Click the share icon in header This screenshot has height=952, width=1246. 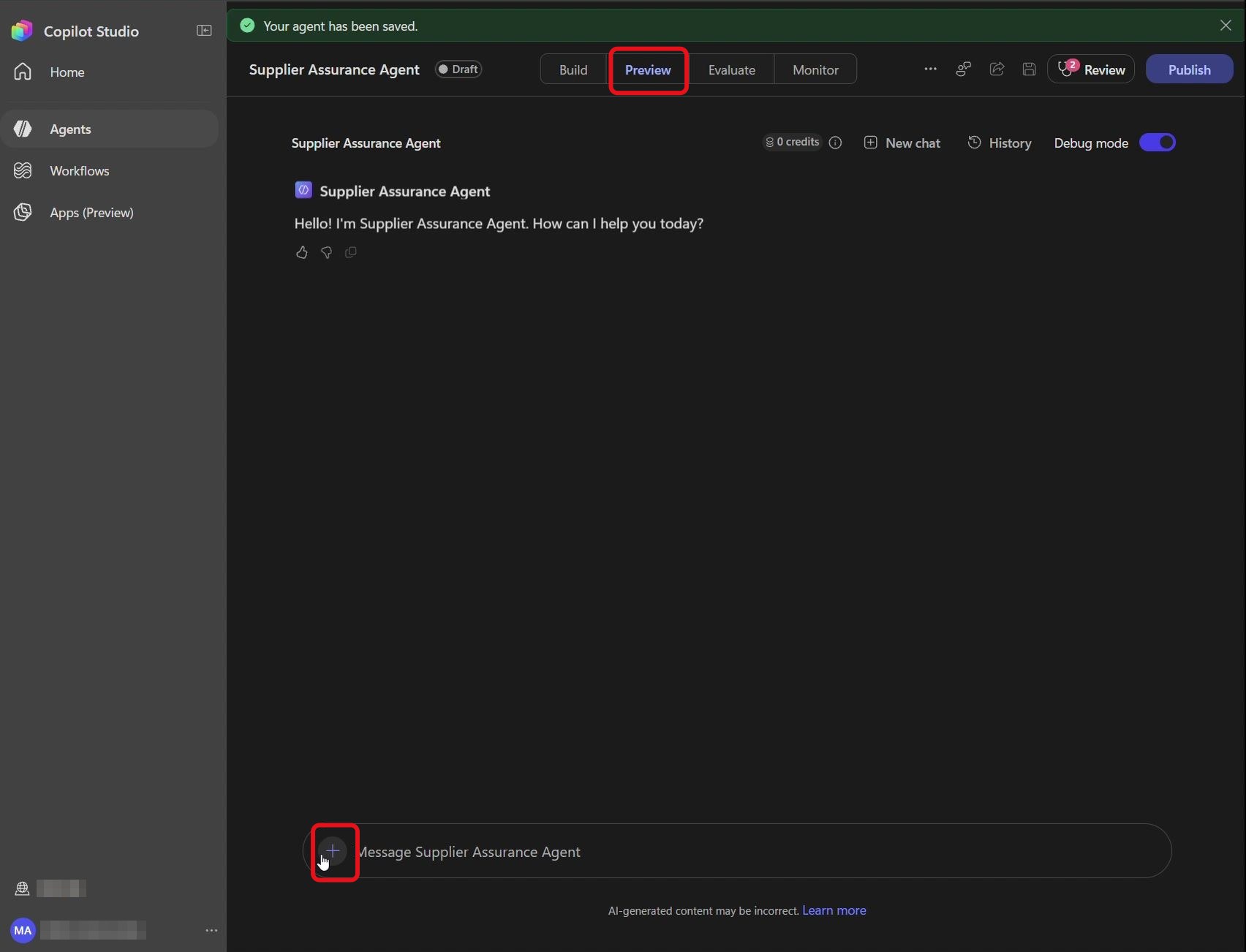click(997, 69)
